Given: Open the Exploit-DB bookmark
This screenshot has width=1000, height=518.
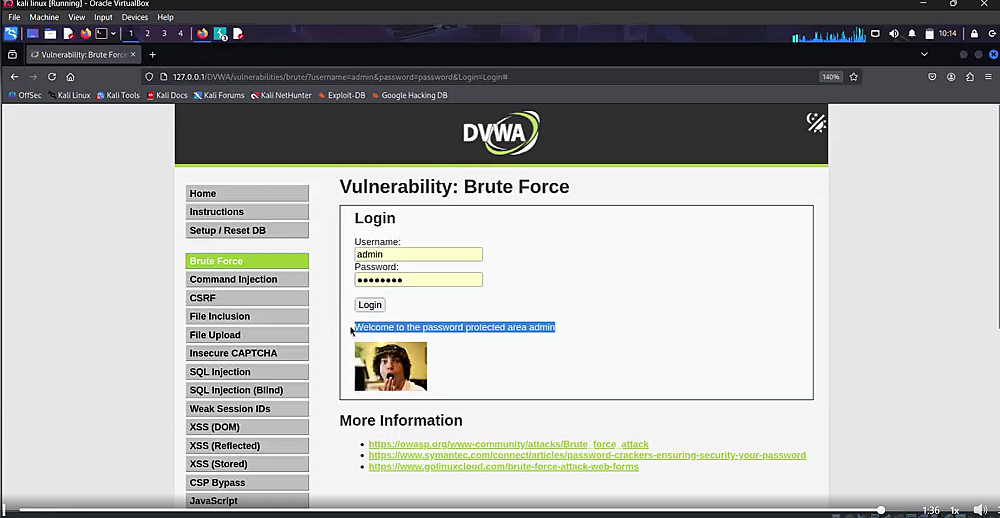Looking at the screenshot, I should [342, 95].
